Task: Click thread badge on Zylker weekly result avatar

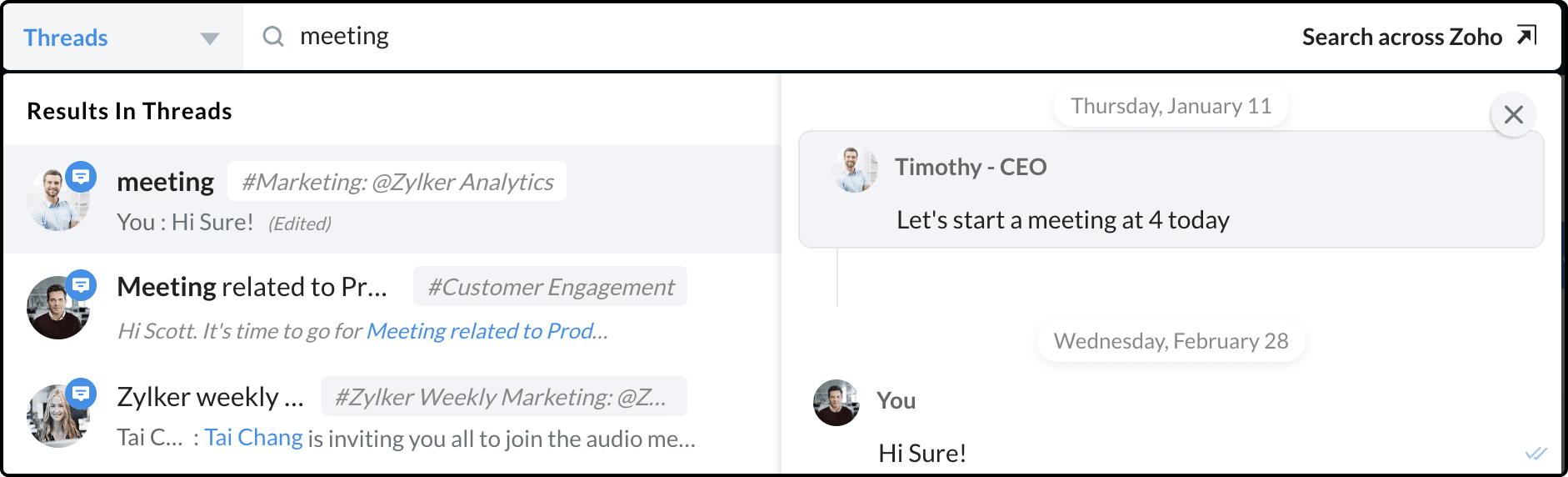Action: click(81, 393)
